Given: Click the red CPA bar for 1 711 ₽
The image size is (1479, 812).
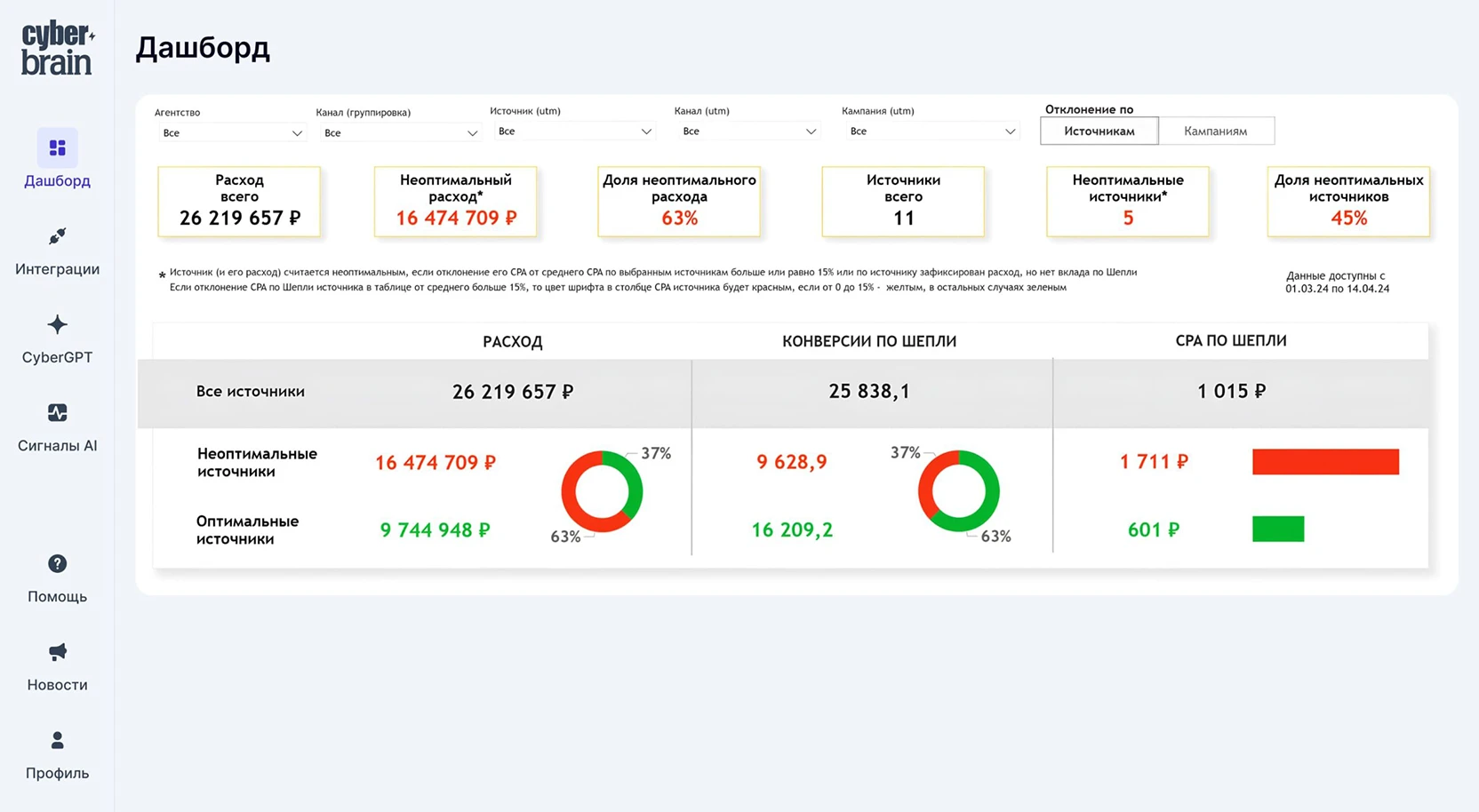Looking at the screenshot, I should point(1324,462).
